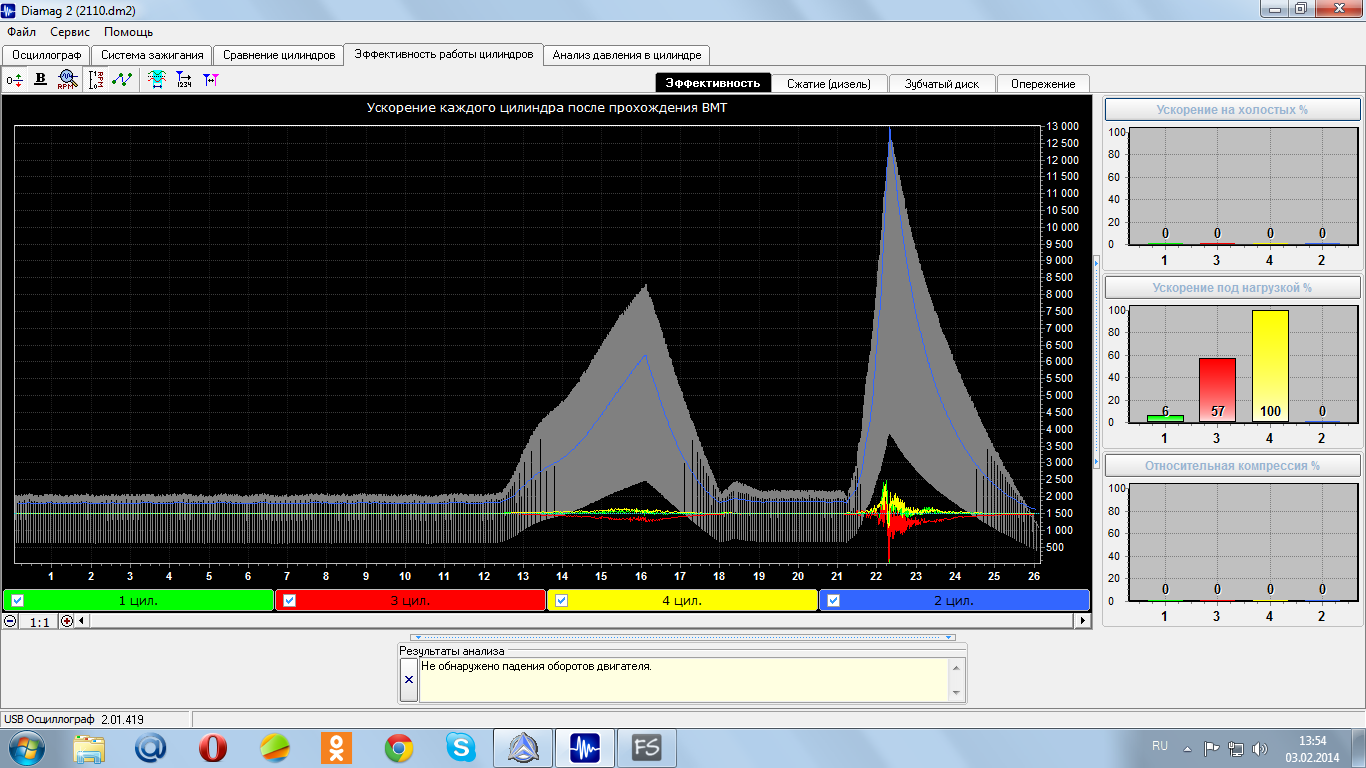Toggle checkbox for 3 цил. (red)
The height and width of the screenshot is (768, 1366).
tap(290, 600)
